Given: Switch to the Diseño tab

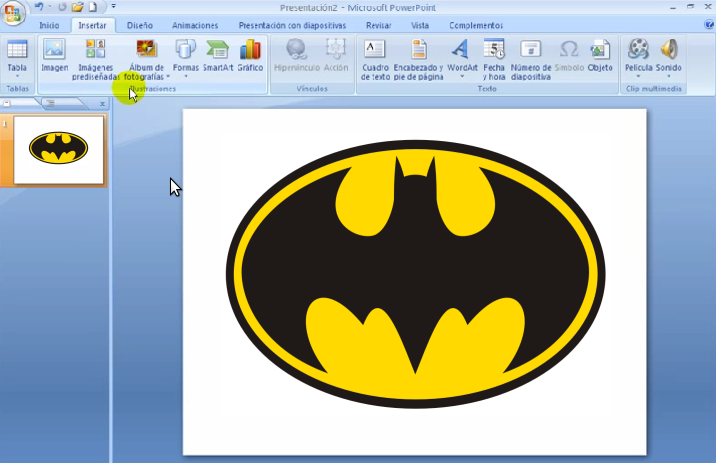Looking at the screenshot, I should [x=140, y=25].
